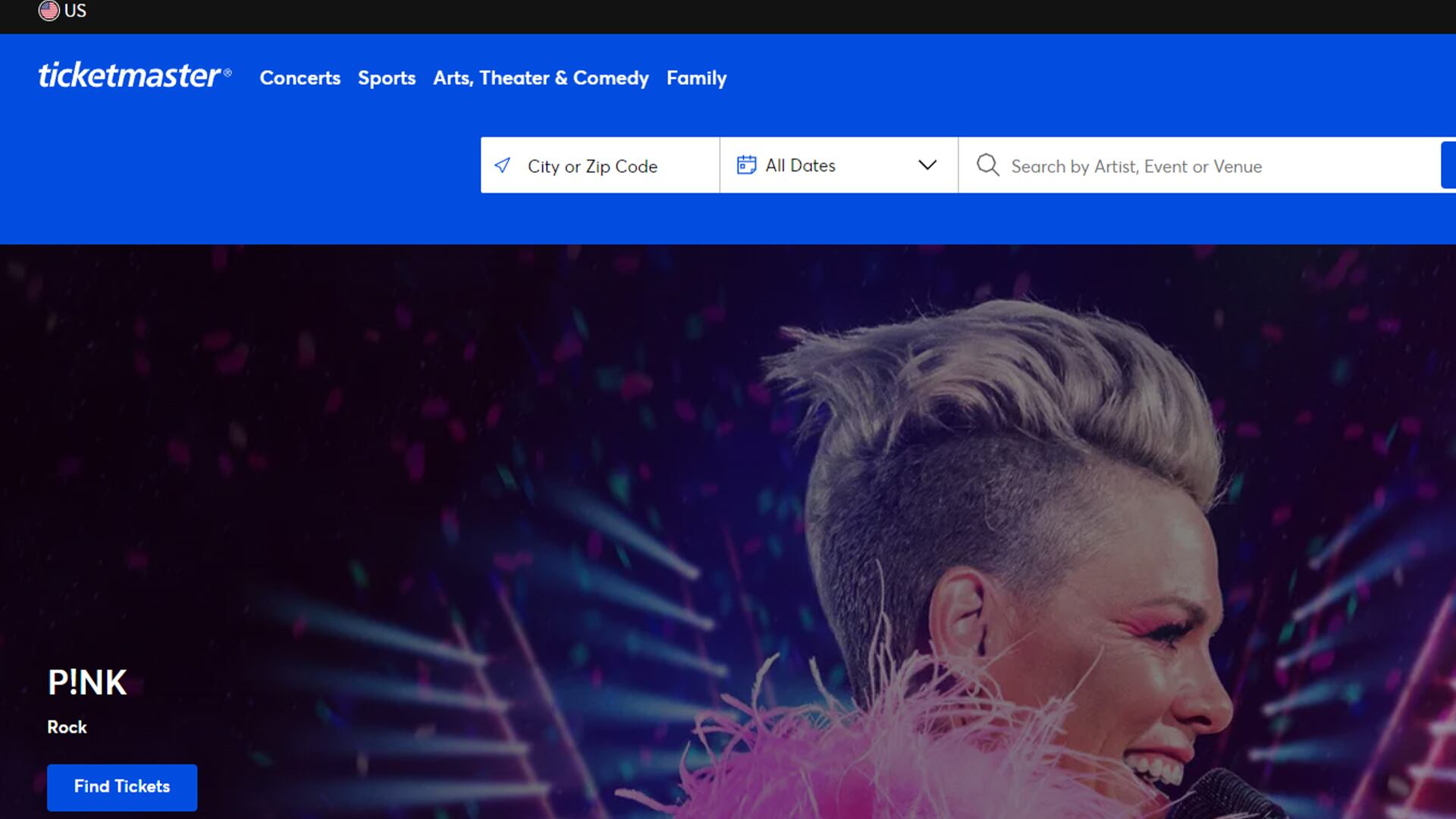Click the P!NK headline

tap(87, 682)
